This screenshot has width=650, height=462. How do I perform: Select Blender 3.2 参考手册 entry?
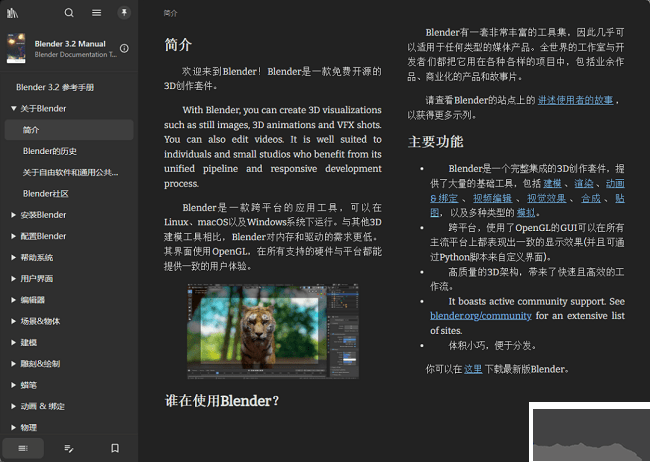point(56,87)
